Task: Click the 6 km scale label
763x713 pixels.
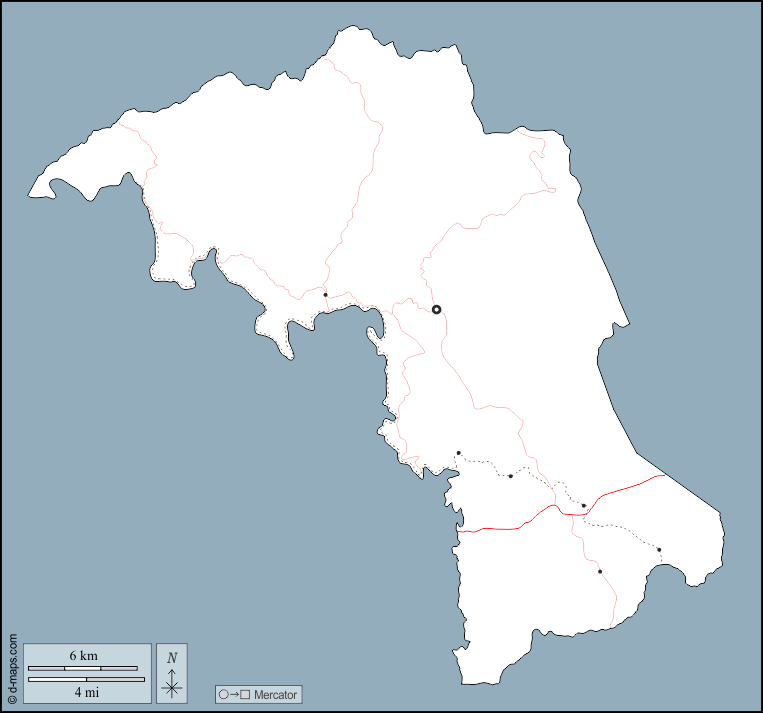Action: coord(83,656)
